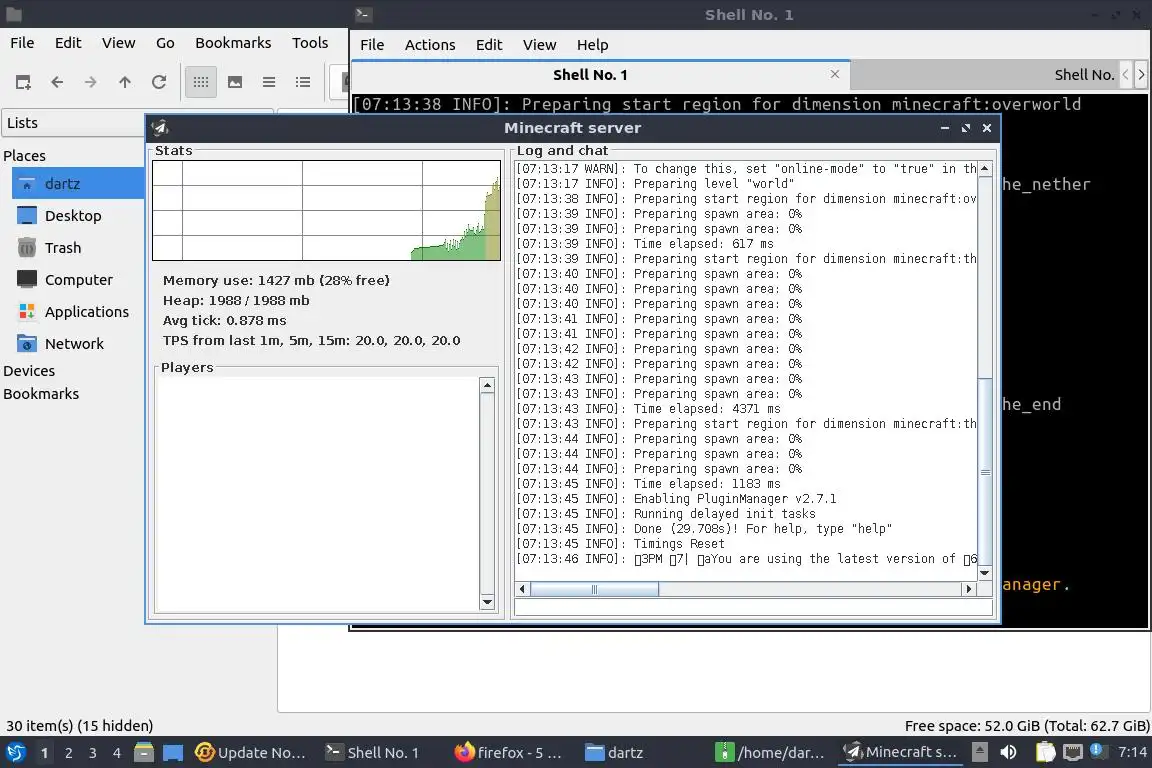Switch file manager to thumbnail view

[x=235, y=82]
